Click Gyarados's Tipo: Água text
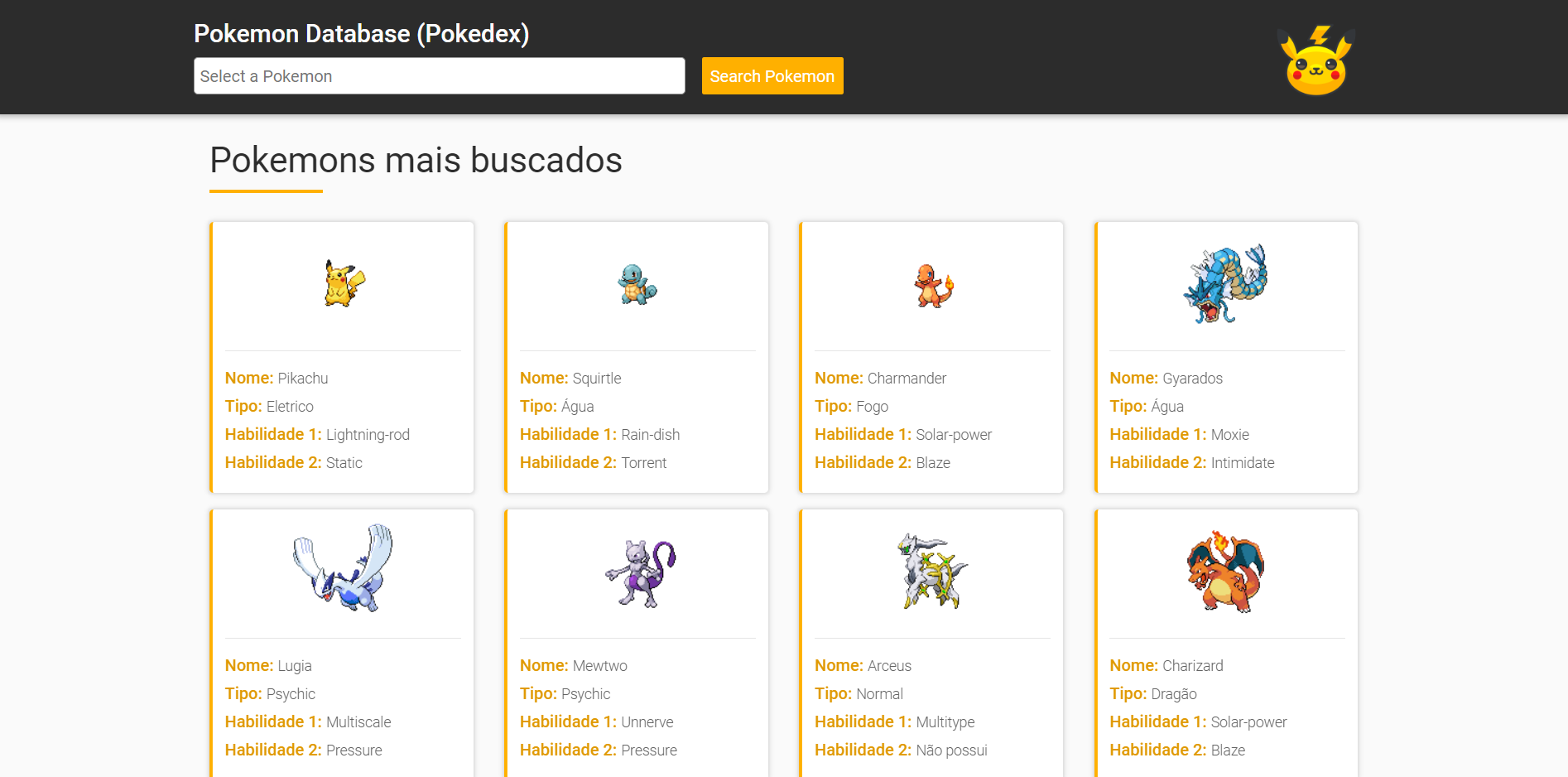 (1147, 407)
